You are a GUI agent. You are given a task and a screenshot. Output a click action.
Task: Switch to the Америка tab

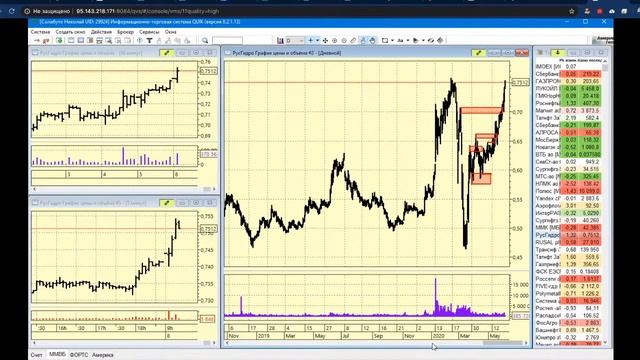click(x=103, y=355)
